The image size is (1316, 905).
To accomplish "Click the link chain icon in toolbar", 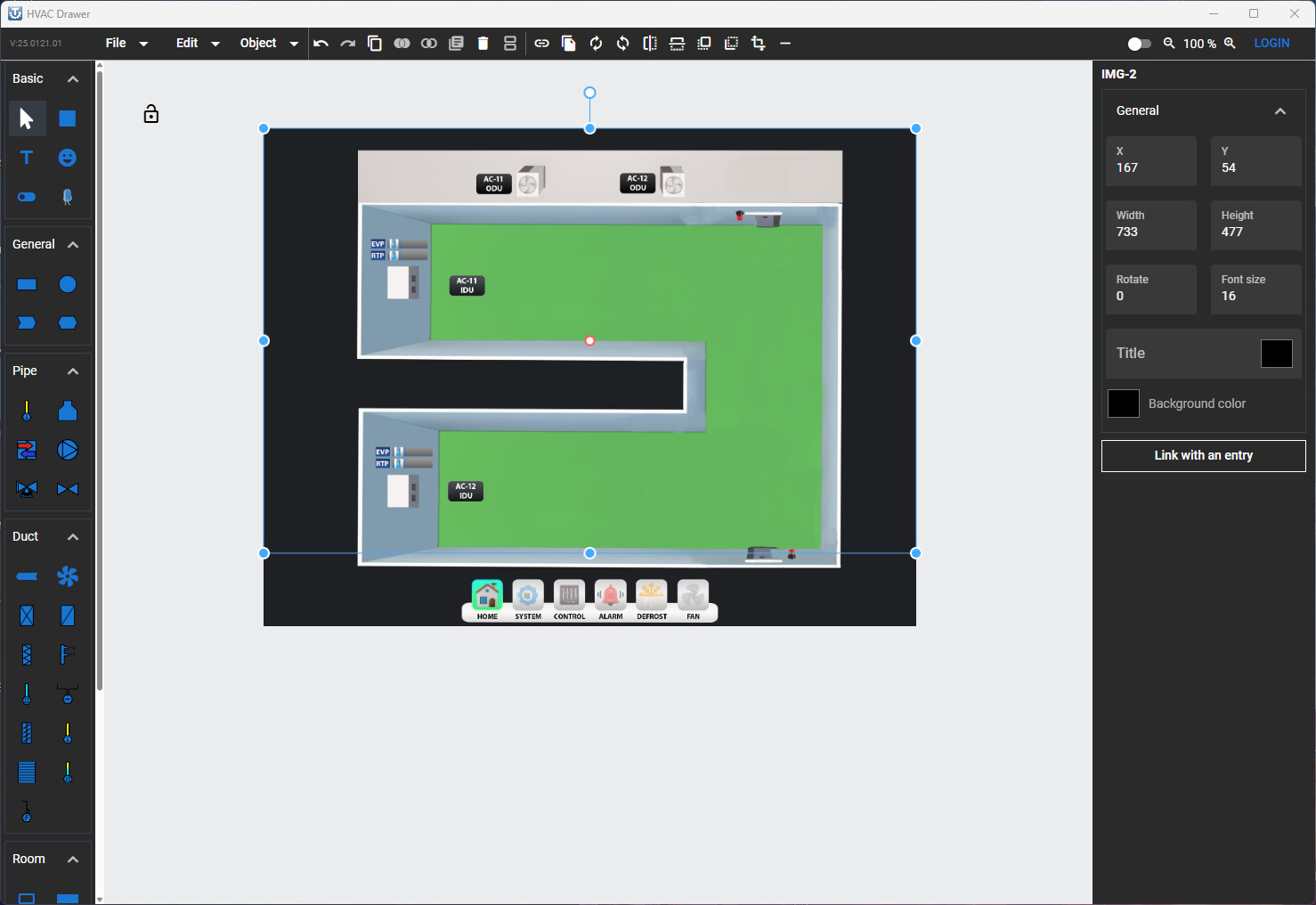I will coord(541,44).
